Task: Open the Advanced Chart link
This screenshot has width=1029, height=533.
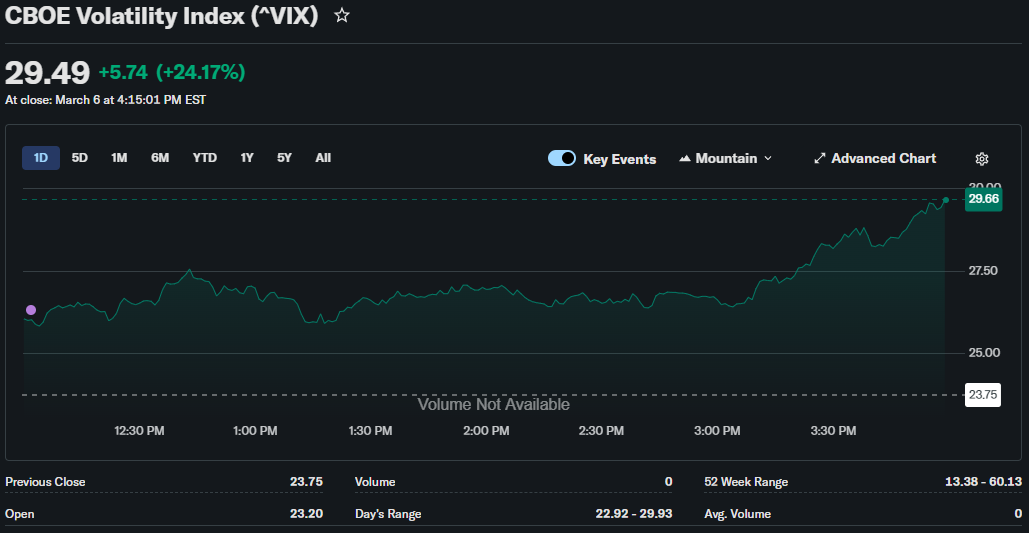Action: pos(883,159)
